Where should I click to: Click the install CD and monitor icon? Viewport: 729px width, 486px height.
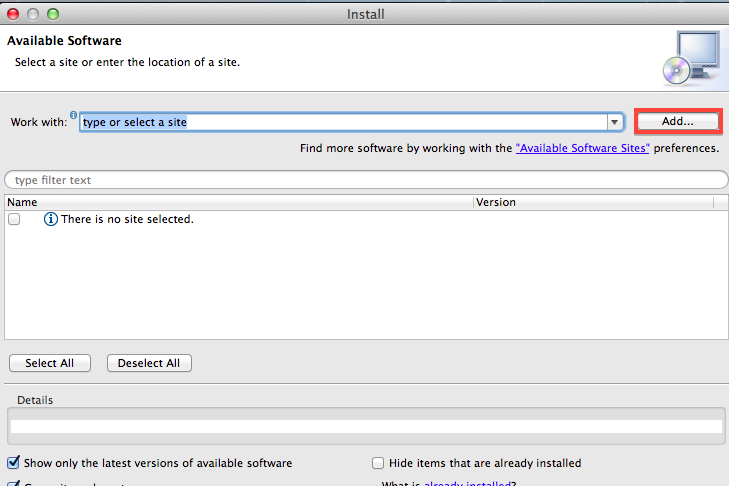tap(691, 58)
